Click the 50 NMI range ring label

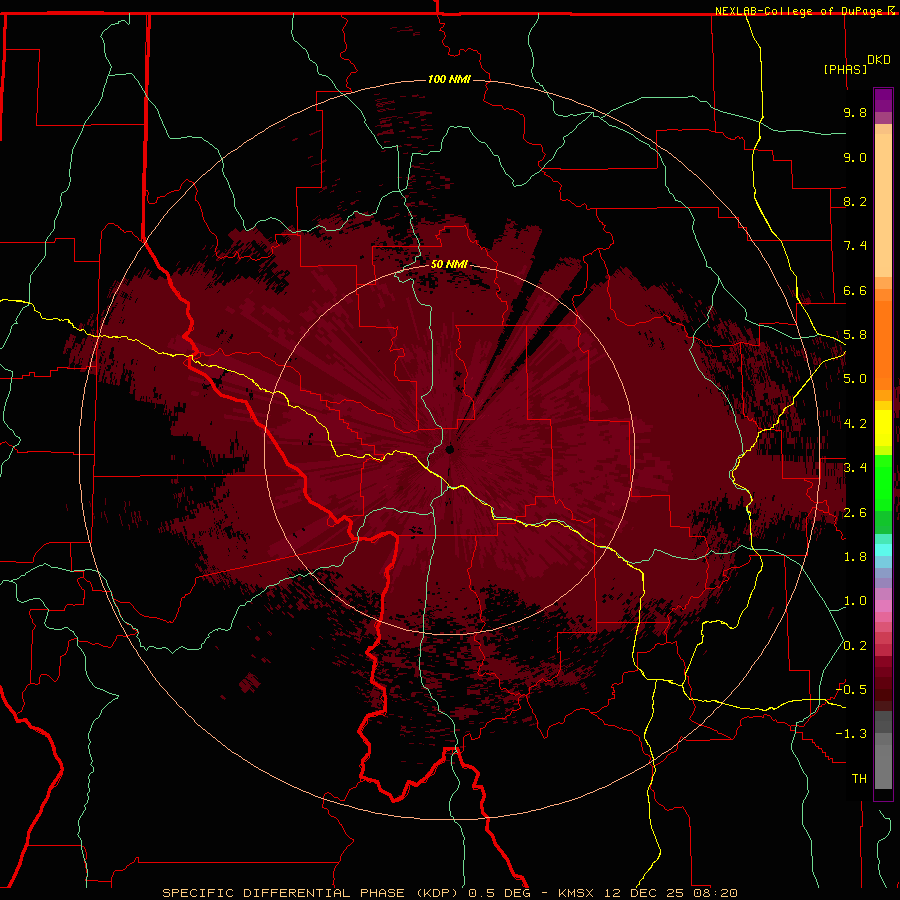449,264
